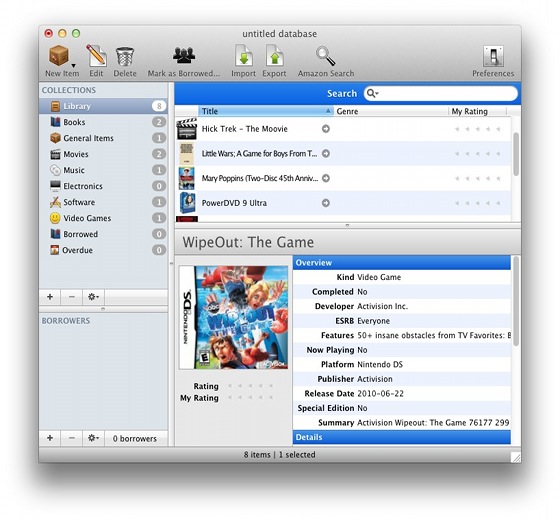The height and width of the screenshot is (520, 560).
Task: Set My Rating stars for PowerDVD 9 Ultra
Action: click(478, 203)
